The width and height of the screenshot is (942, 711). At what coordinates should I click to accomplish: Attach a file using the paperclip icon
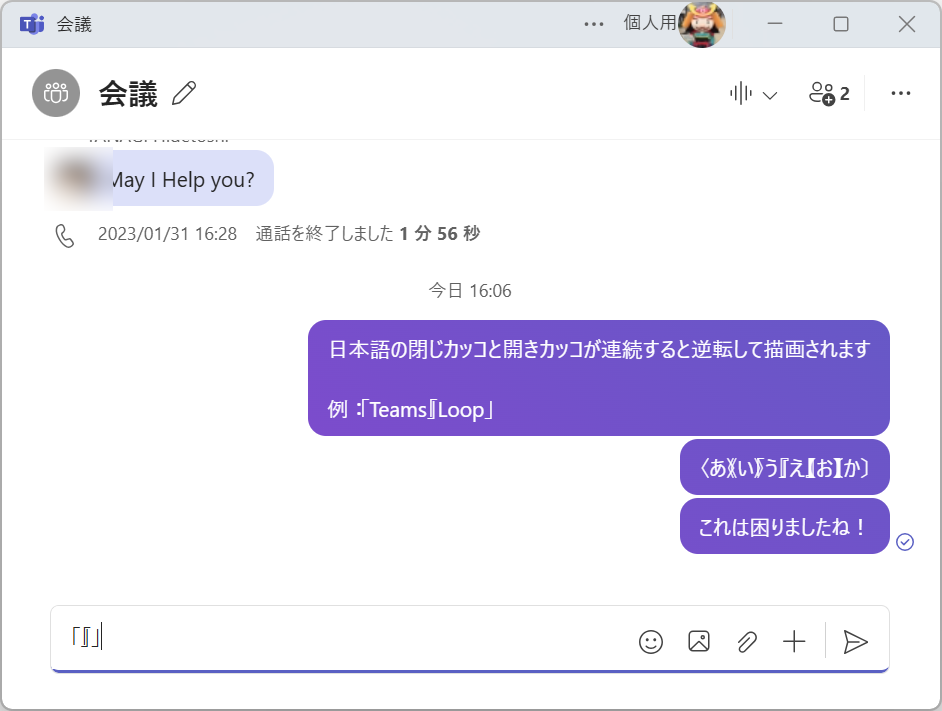point(747,641)
